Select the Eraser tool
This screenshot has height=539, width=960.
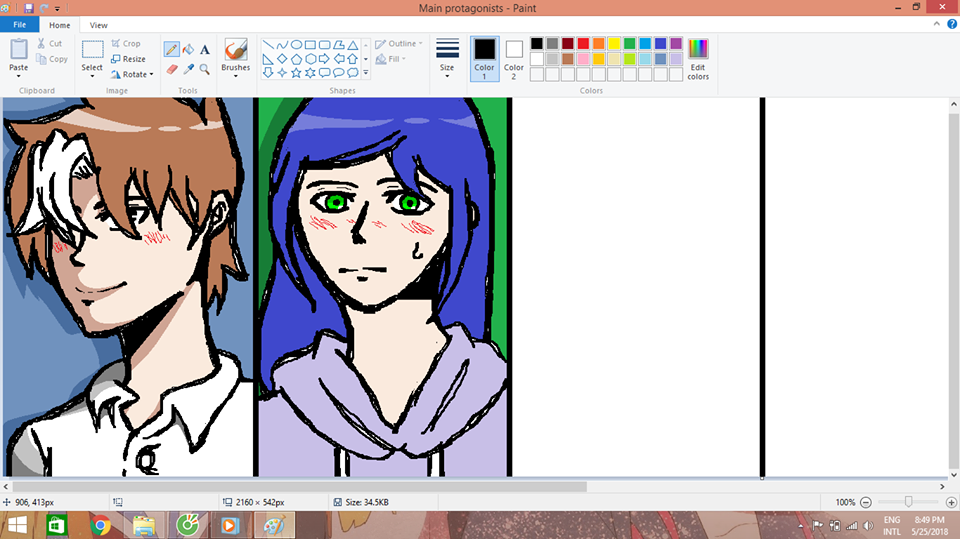(171, 69)
